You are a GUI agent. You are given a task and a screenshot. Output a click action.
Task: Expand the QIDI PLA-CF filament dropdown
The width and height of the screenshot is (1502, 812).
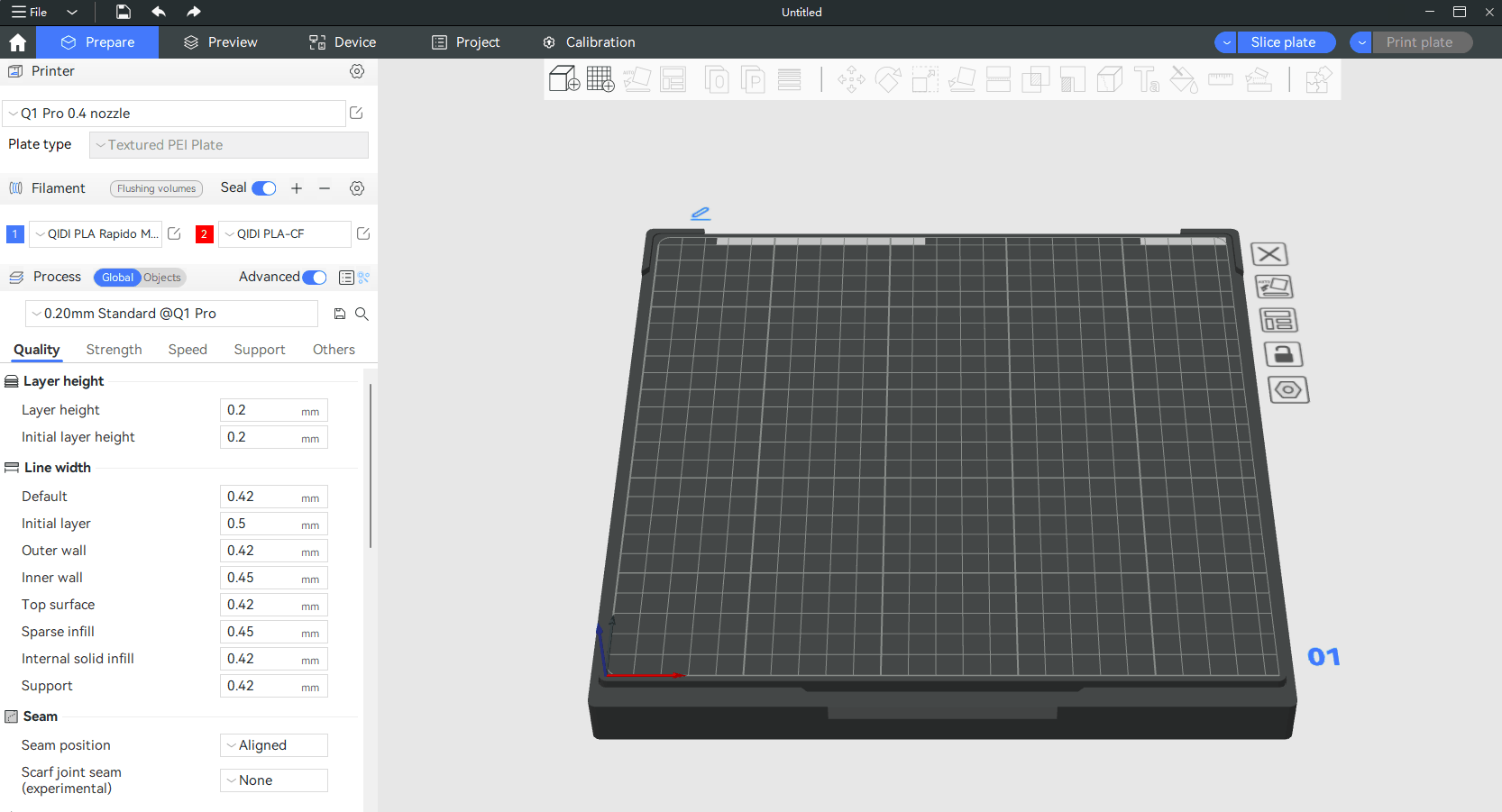pos(285,234)
